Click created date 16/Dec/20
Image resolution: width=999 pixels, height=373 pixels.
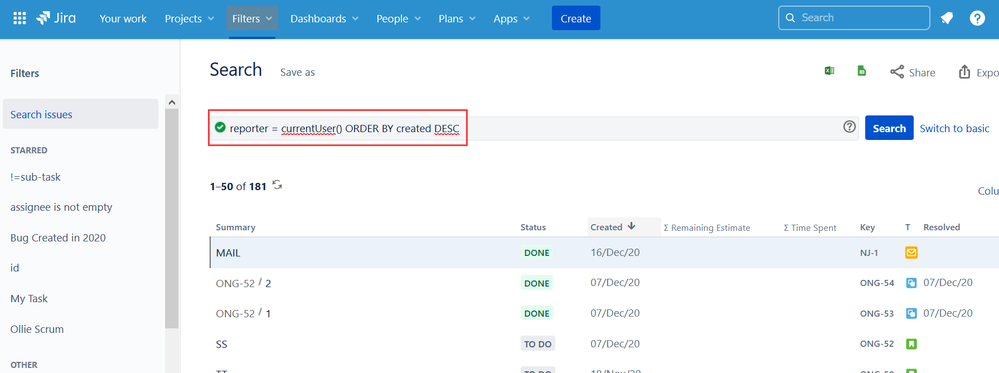point(615,252)
